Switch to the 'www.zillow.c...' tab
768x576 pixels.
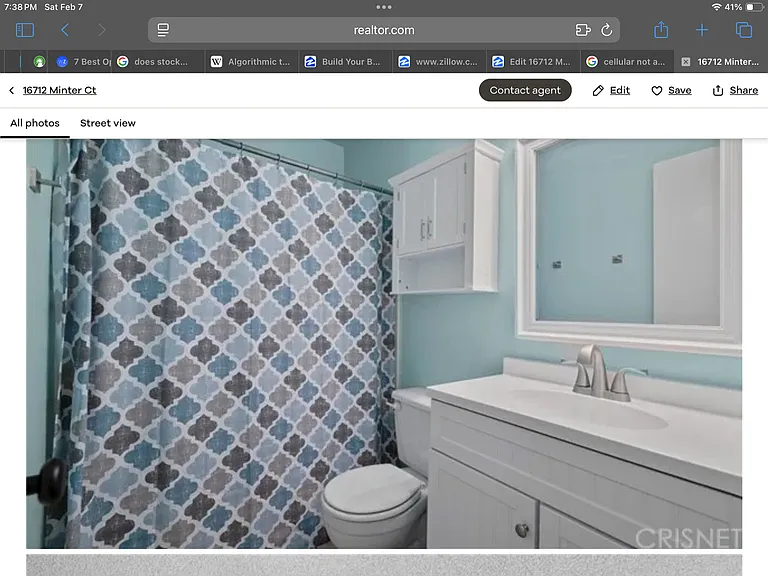pos(440,62)
